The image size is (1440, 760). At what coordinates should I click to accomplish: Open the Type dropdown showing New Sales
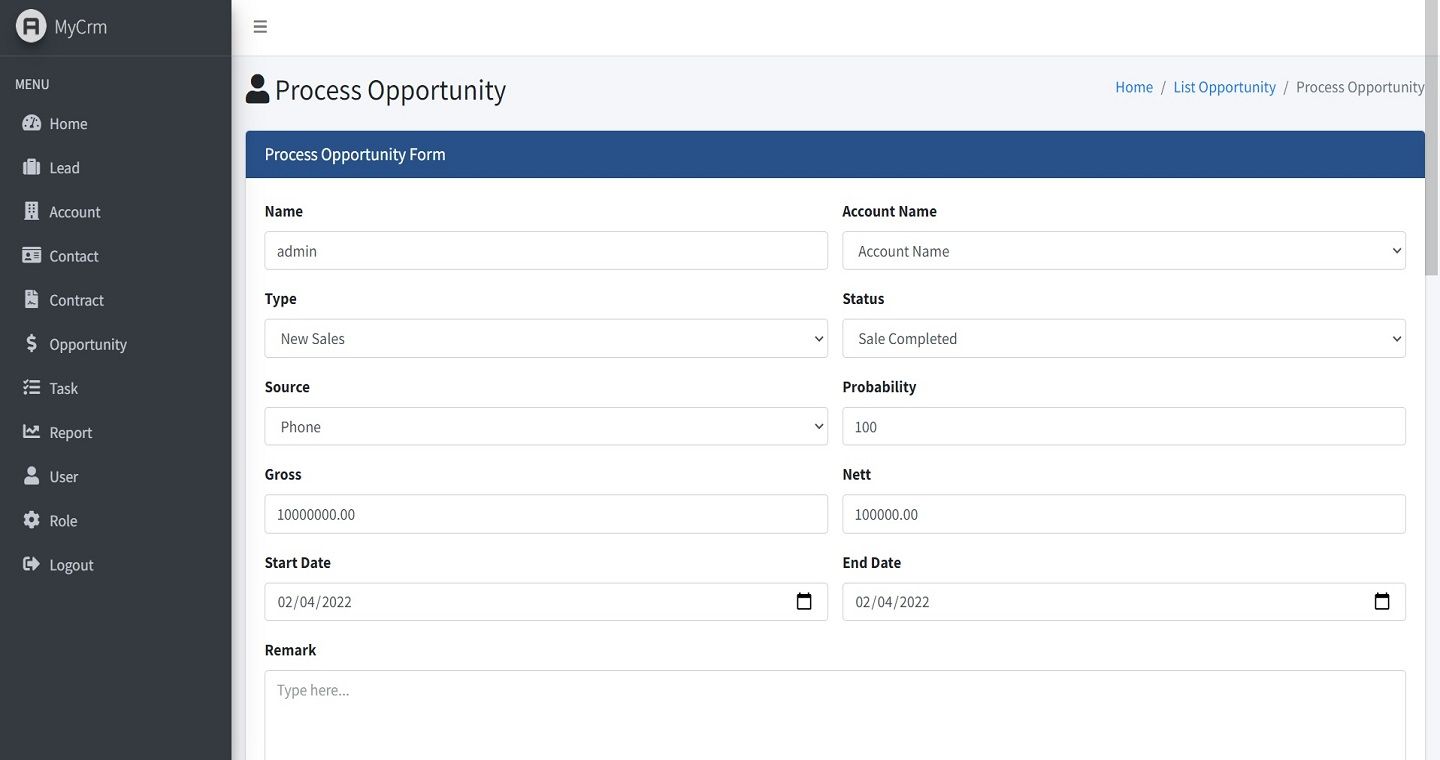tap(546, 339)
